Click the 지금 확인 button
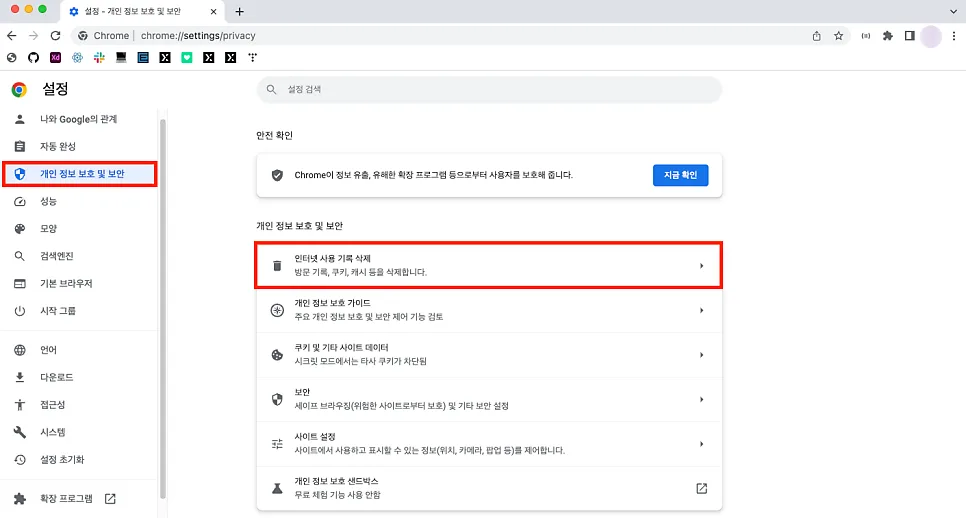Viewport: 966px width, 518px height. pyautogui.click(x=680, y=175)
